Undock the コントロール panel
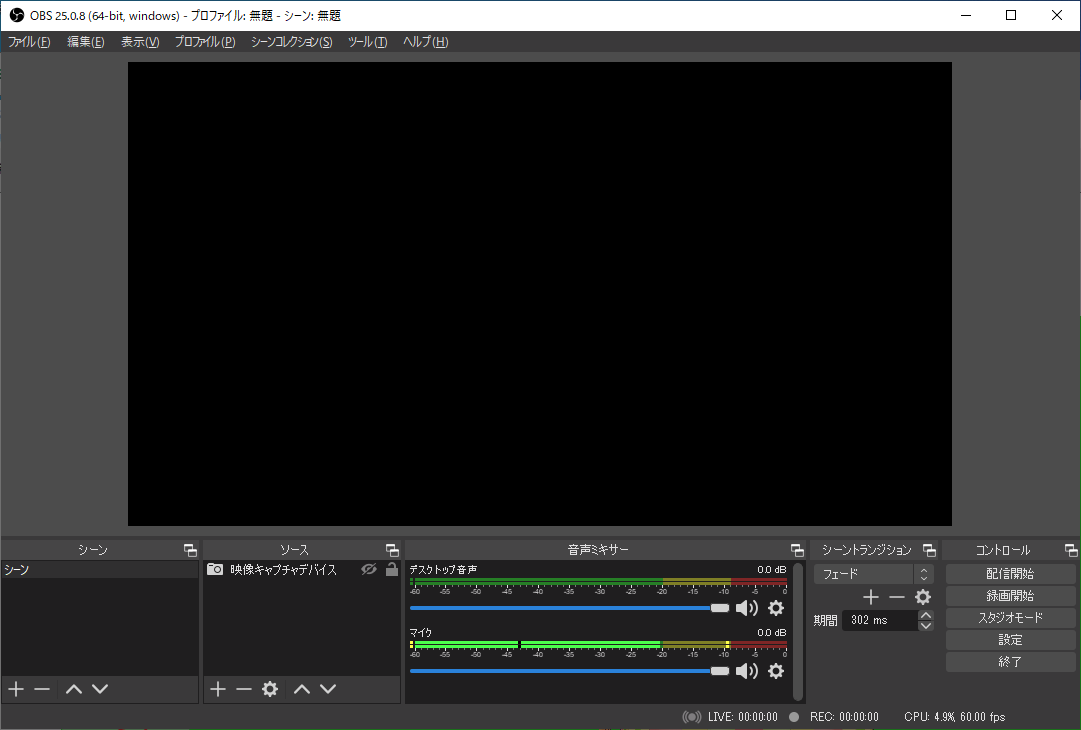 click(1071, 550)
